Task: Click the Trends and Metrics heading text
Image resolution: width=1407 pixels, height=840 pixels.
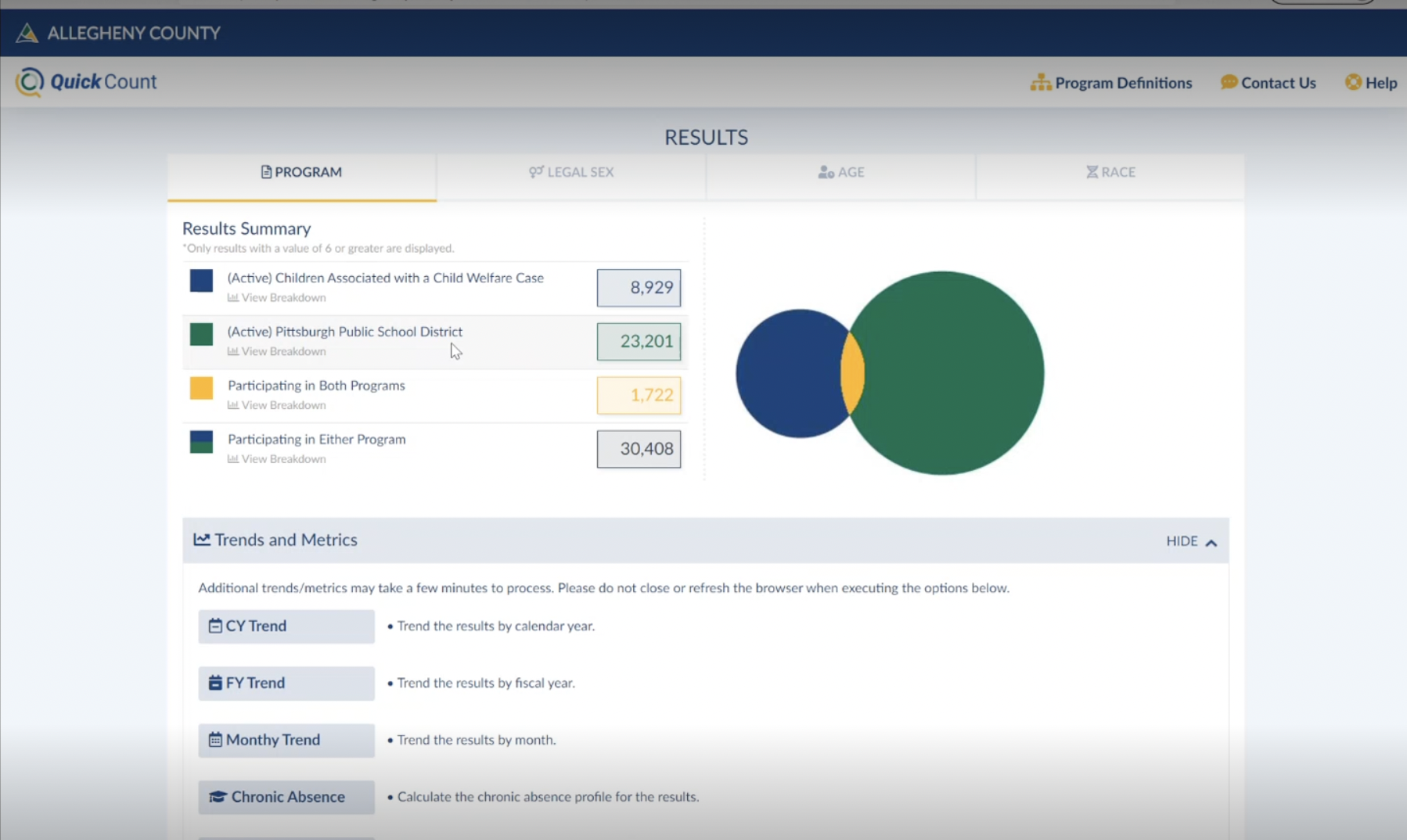Action: [286, 540]
